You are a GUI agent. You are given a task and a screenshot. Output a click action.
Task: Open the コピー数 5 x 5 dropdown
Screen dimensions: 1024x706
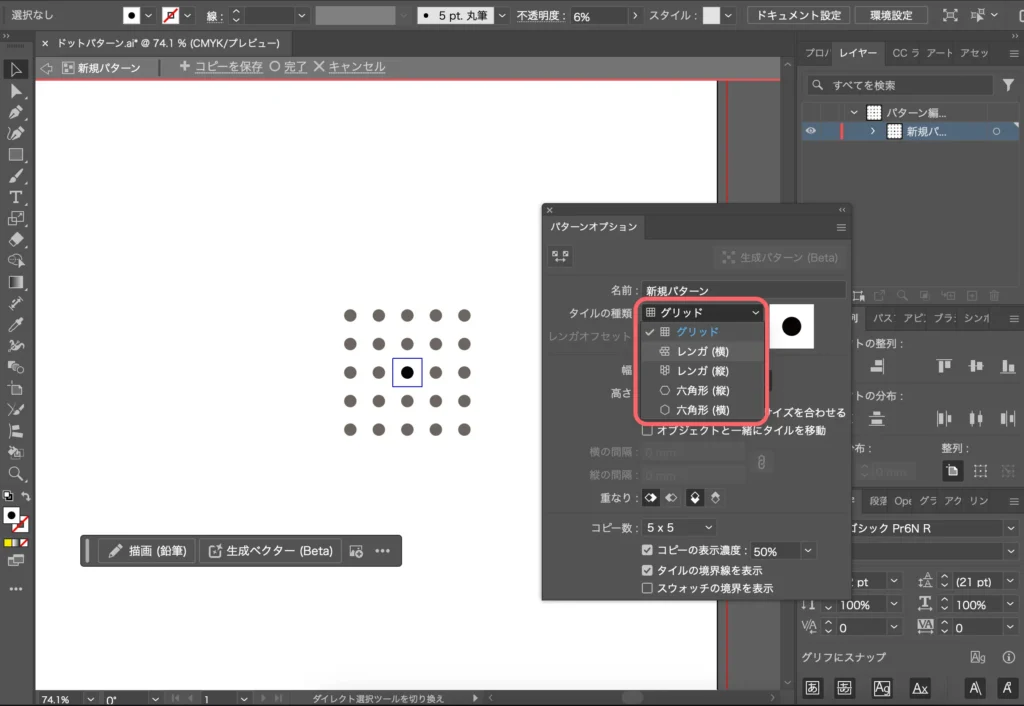click(680, 527)
